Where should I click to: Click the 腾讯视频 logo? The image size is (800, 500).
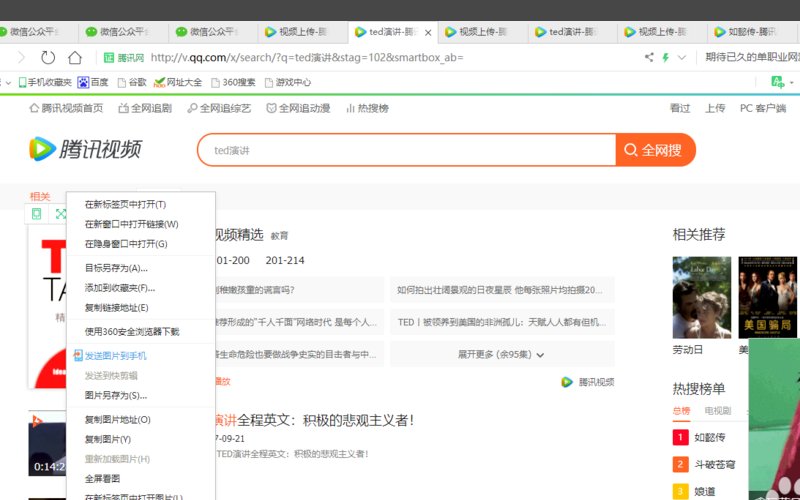pos(85,149)
